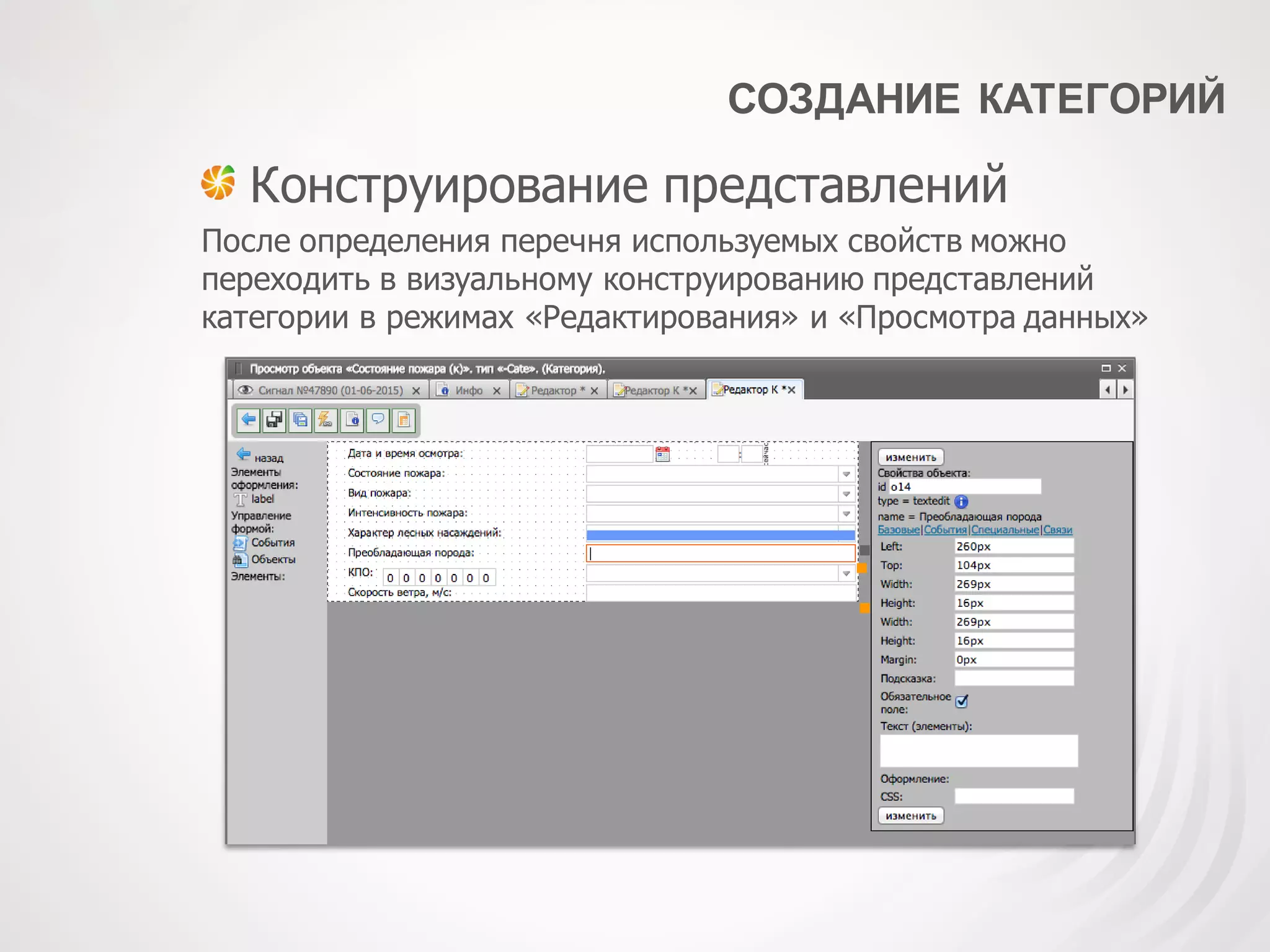This screenshot has height=952, width=1270.
Task: Click the Преобладающая порода label
Action: tap(411, 553)
